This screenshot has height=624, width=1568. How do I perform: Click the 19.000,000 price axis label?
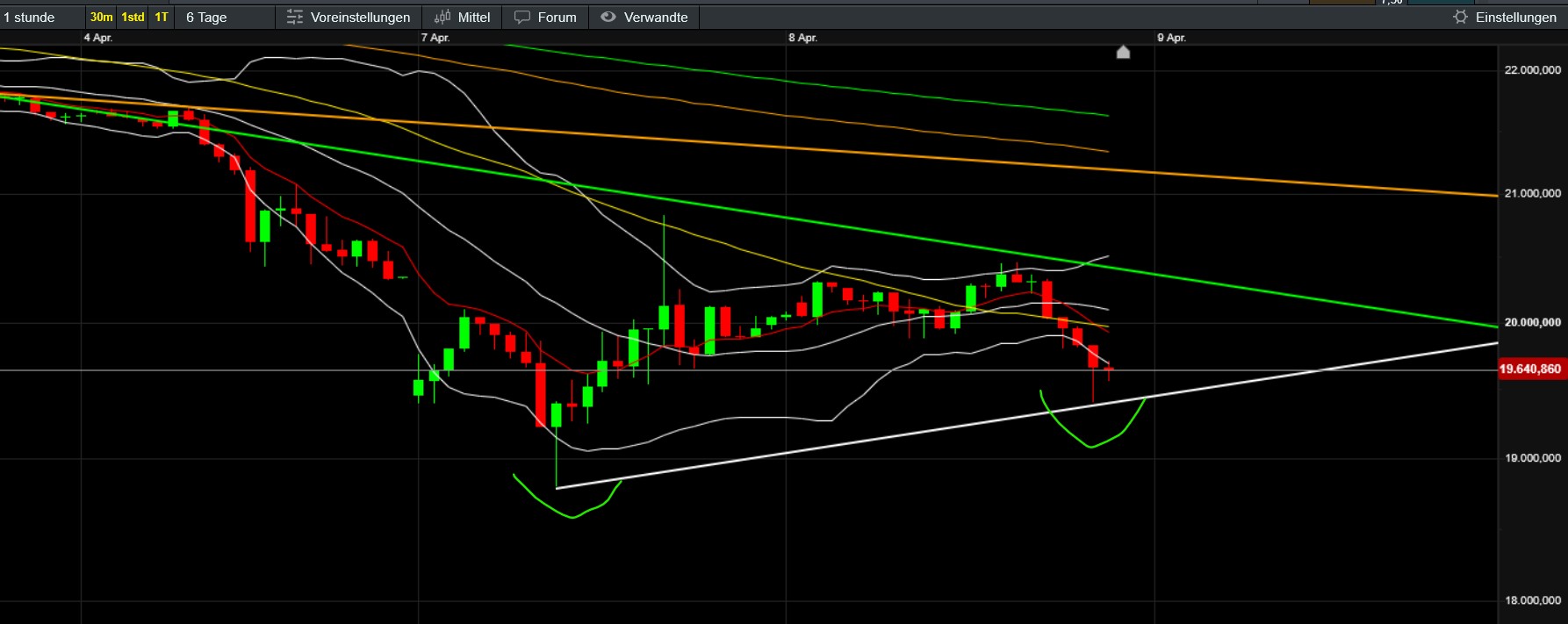point(1533,458)
